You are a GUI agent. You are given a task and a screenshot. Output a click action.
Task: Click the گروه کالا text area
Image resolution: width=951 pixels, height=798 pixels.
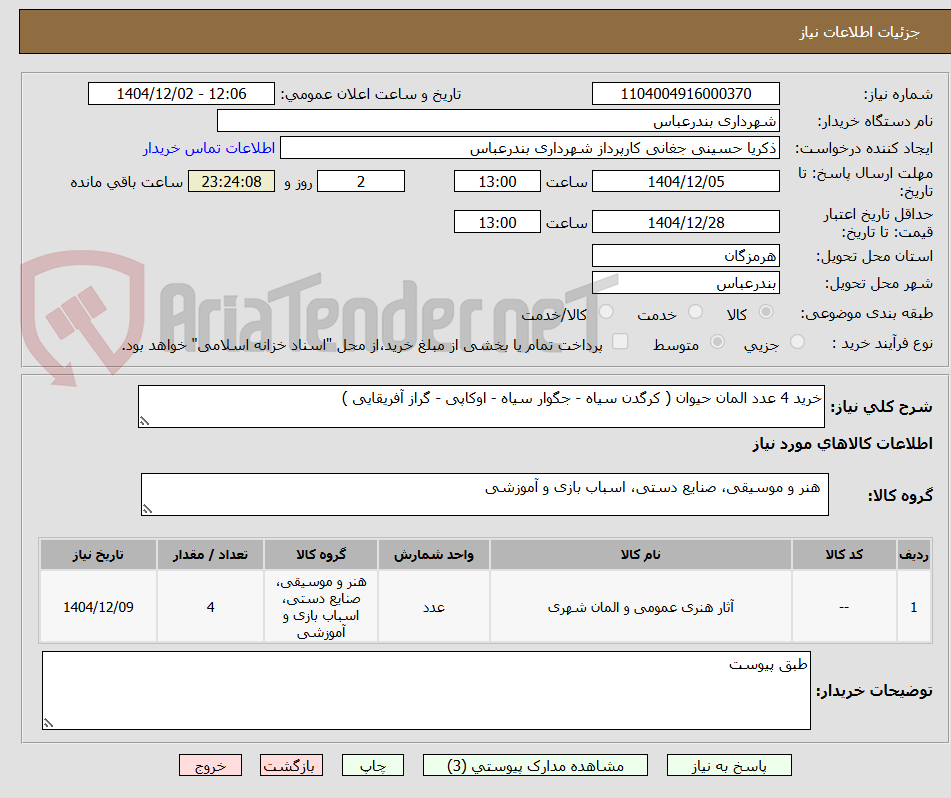point(485,494)
